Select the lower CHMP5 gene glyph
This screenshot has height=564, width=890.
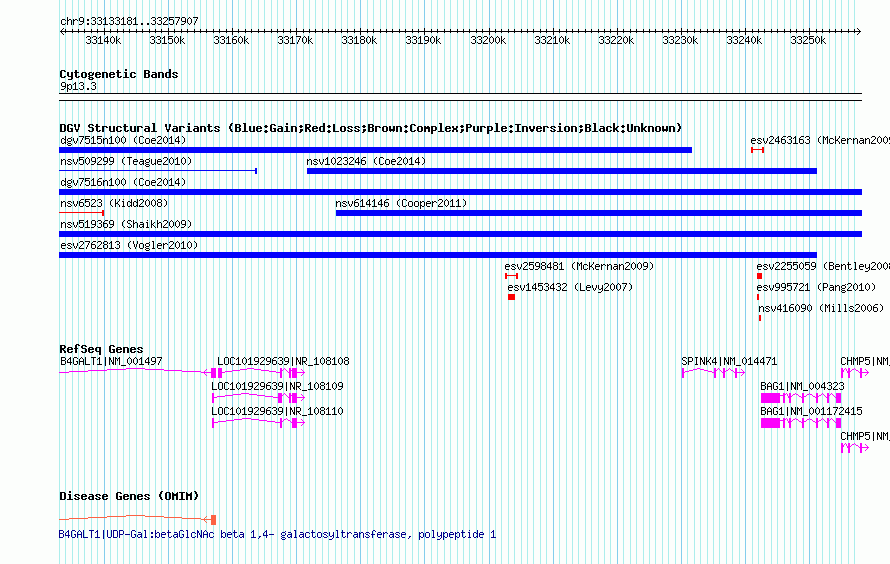coord(855,447)
